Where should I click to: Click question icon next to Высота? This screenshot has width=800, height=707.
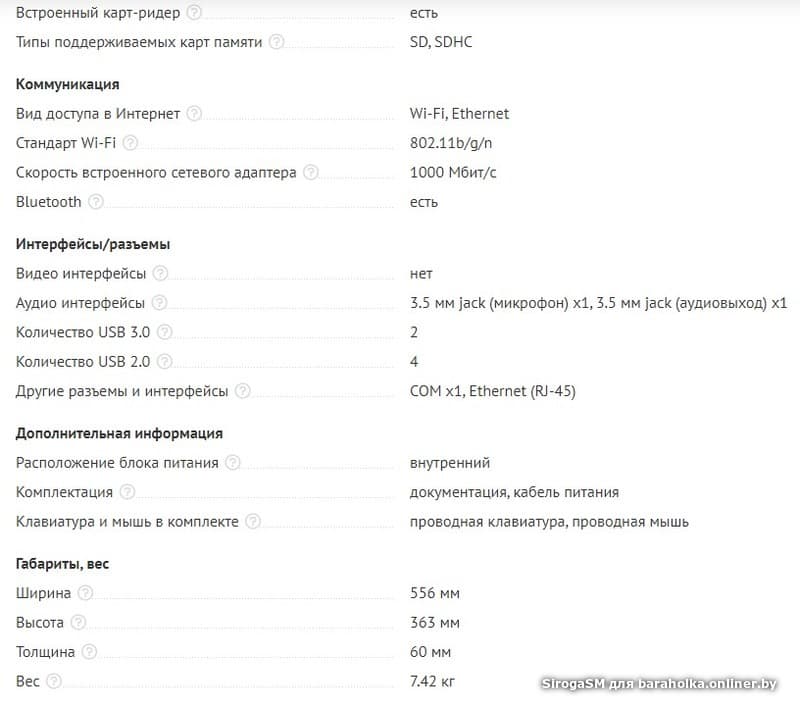tap(78, 622)
